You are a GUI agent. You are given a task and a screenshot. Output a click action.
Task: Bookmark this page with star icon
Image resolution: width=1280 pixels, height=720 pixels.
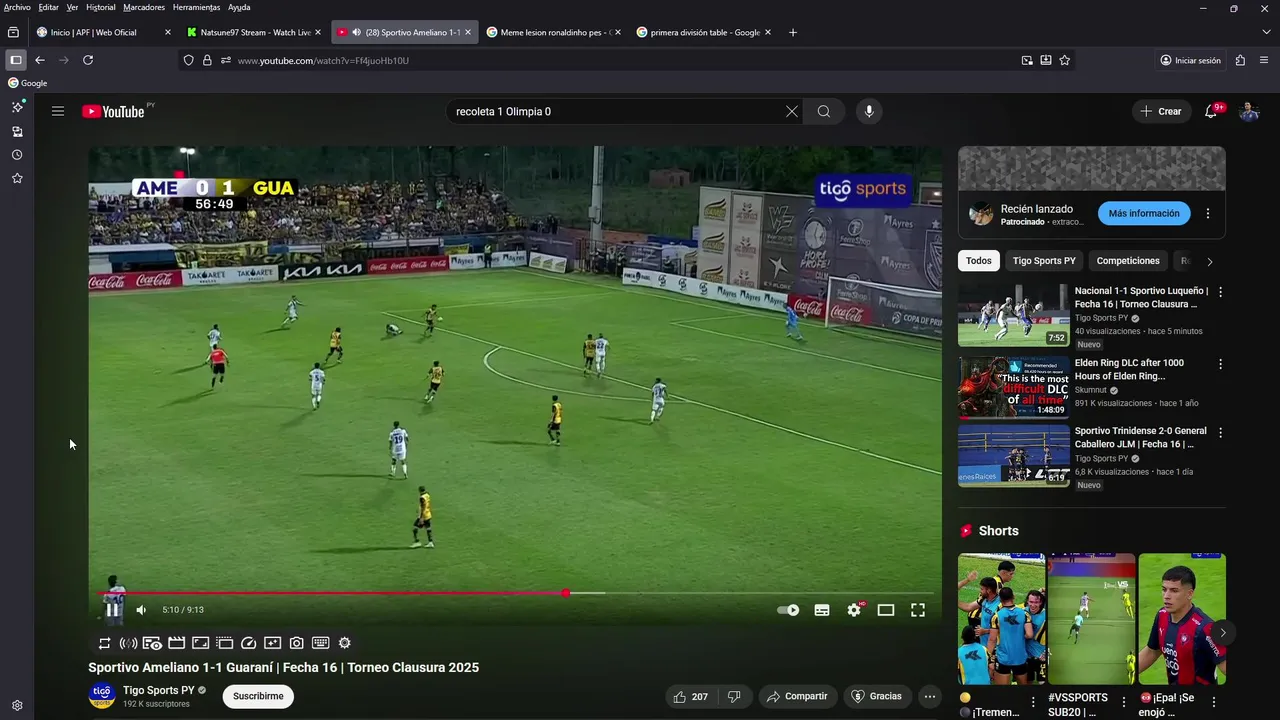tap(1065, 60)
